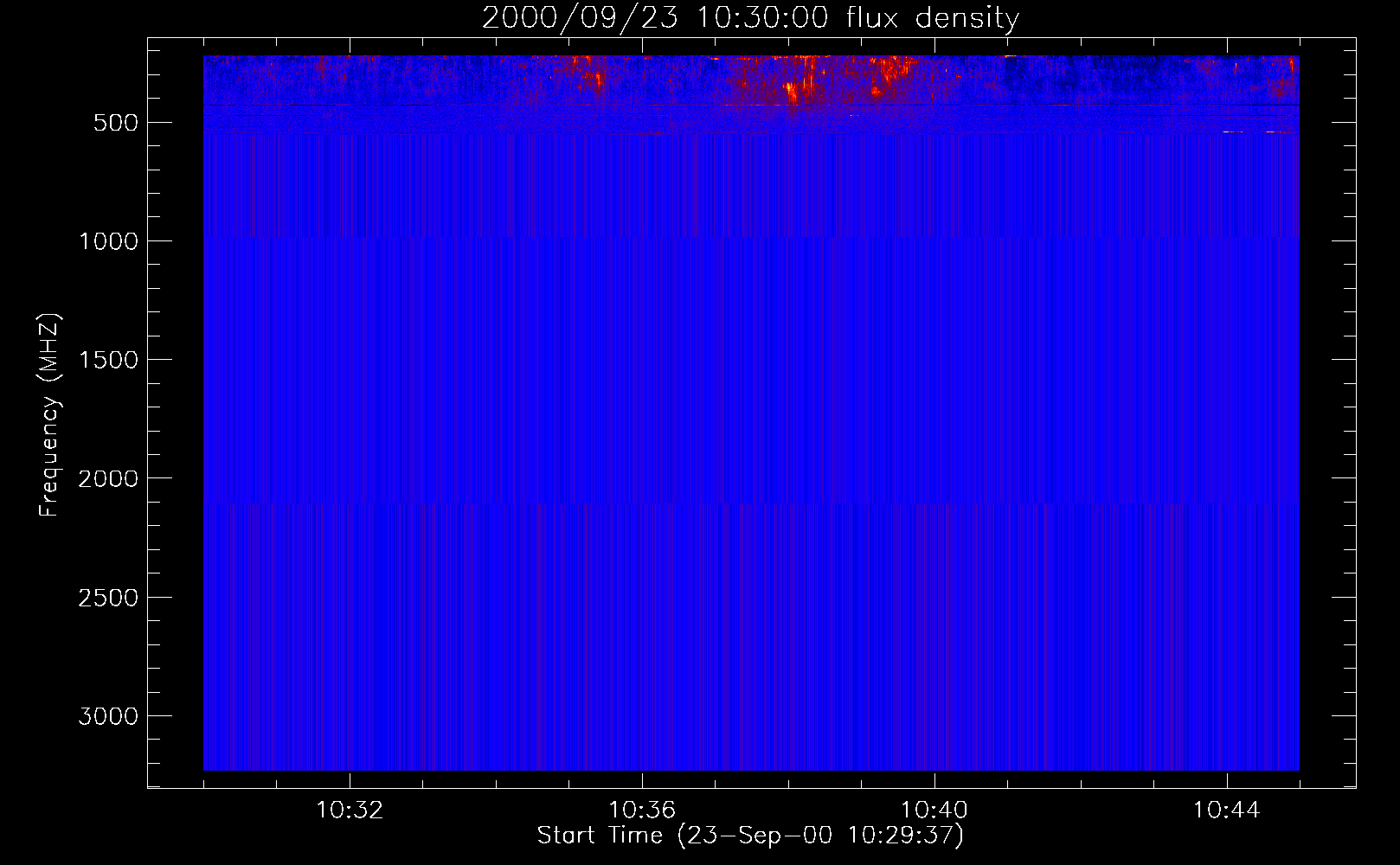Click the 3000 frequency tick label

108,716
